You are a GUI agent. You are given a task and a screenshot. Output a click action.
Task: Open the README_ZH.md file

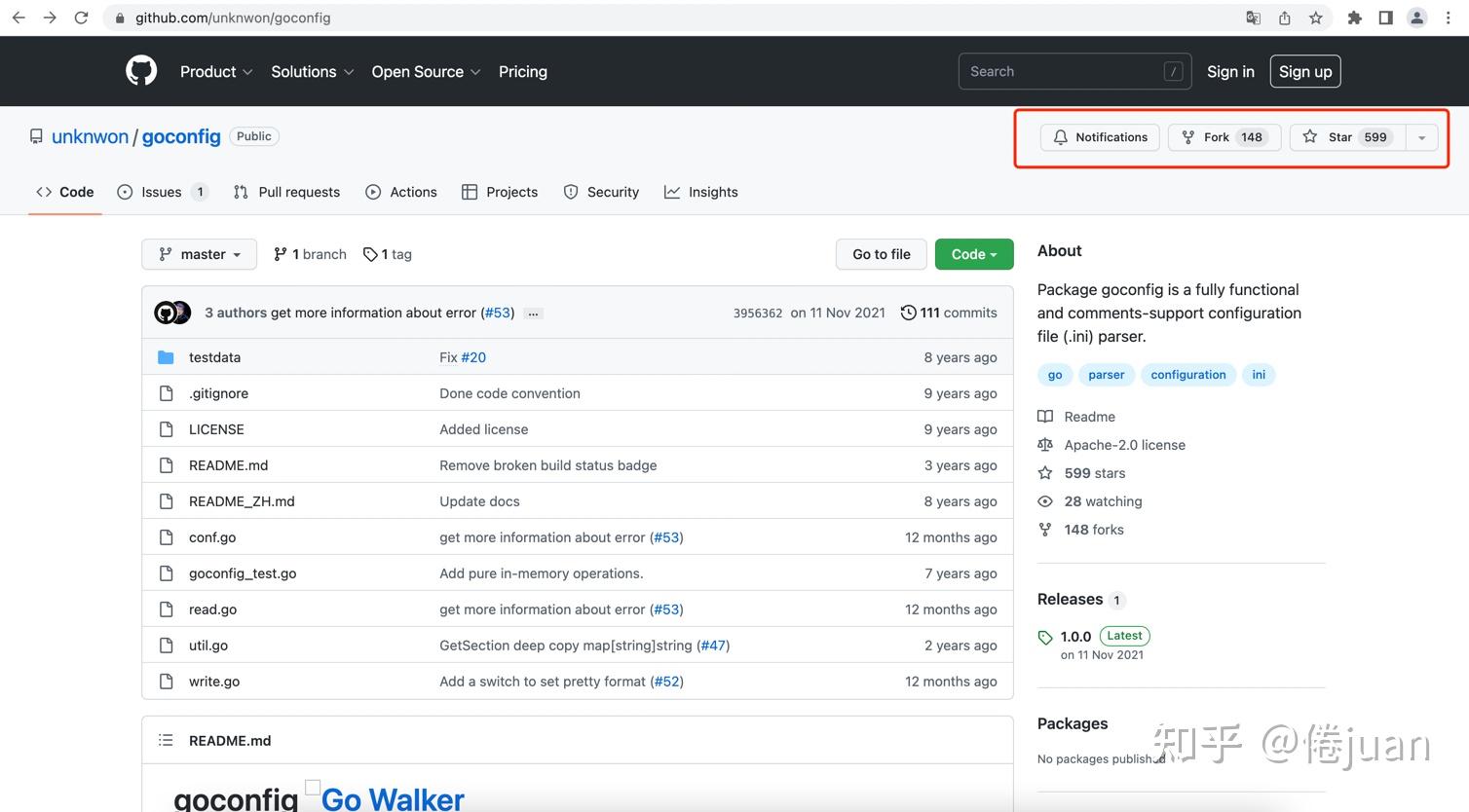tap(242, 501)
